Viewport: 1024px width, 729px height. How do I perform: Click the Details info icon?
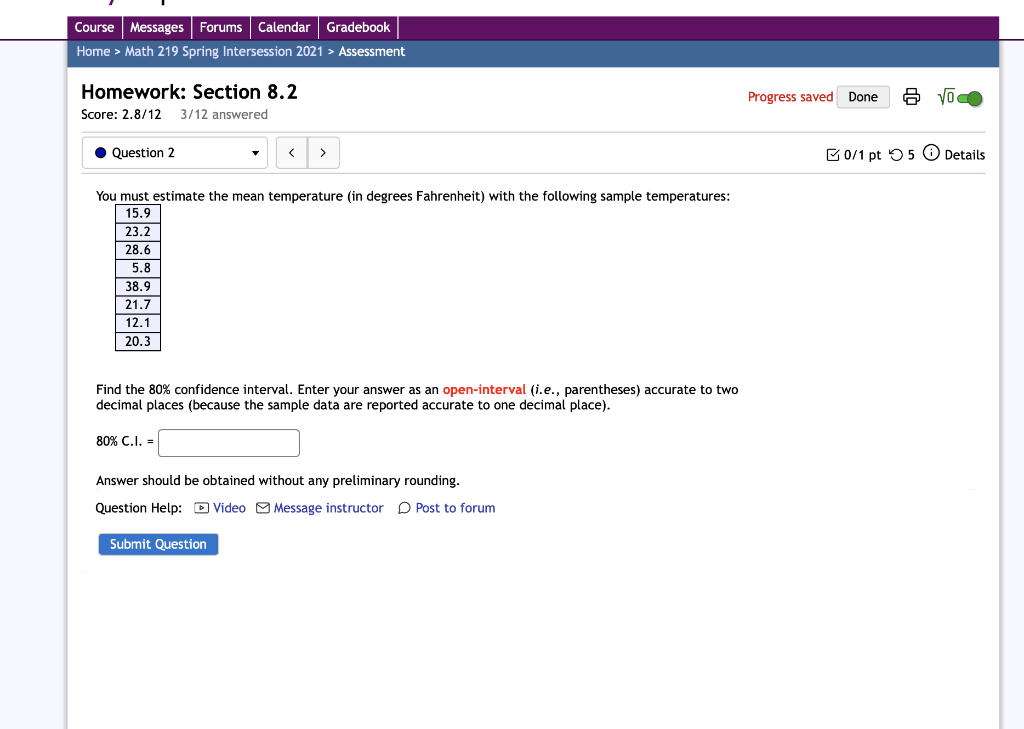pyautogui.click(x=930, y=154)
